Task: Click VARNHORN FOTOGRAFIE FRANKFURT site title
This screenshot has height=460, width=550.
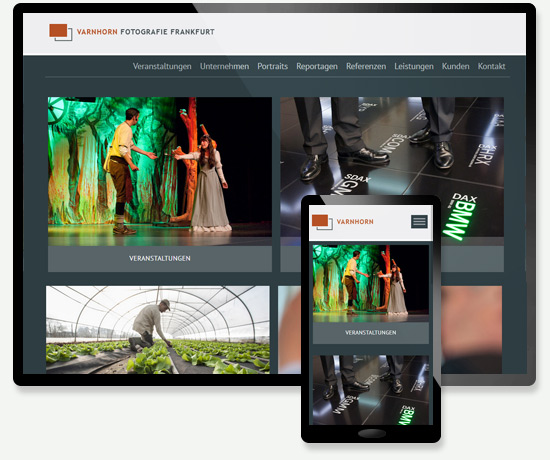Action: click(x=146, y=32)
